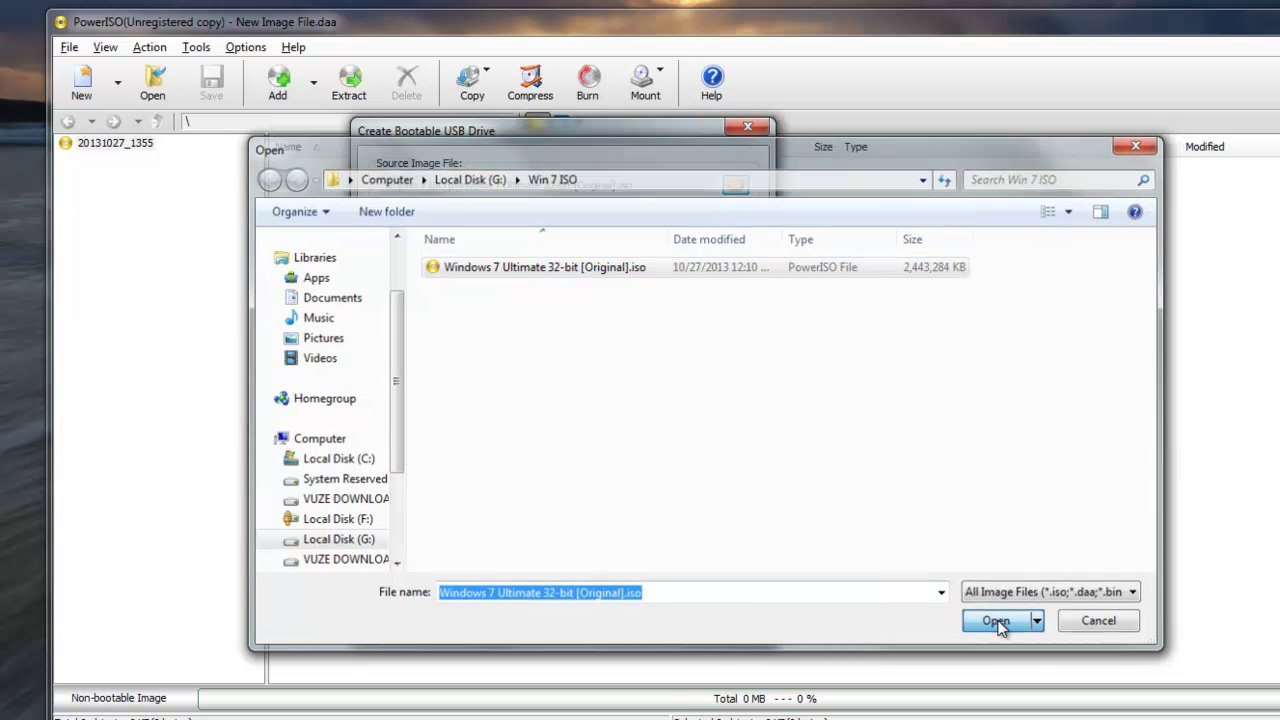Click the Save toolbar icon
The height and width of the screenshot is (720, 1280).
211,83
